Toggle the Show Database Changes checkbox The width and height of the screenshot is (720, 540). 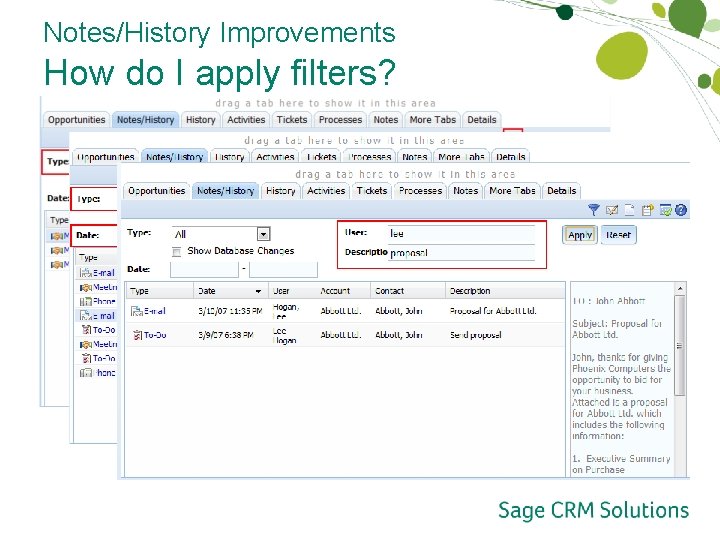click(x=176, y=252)
